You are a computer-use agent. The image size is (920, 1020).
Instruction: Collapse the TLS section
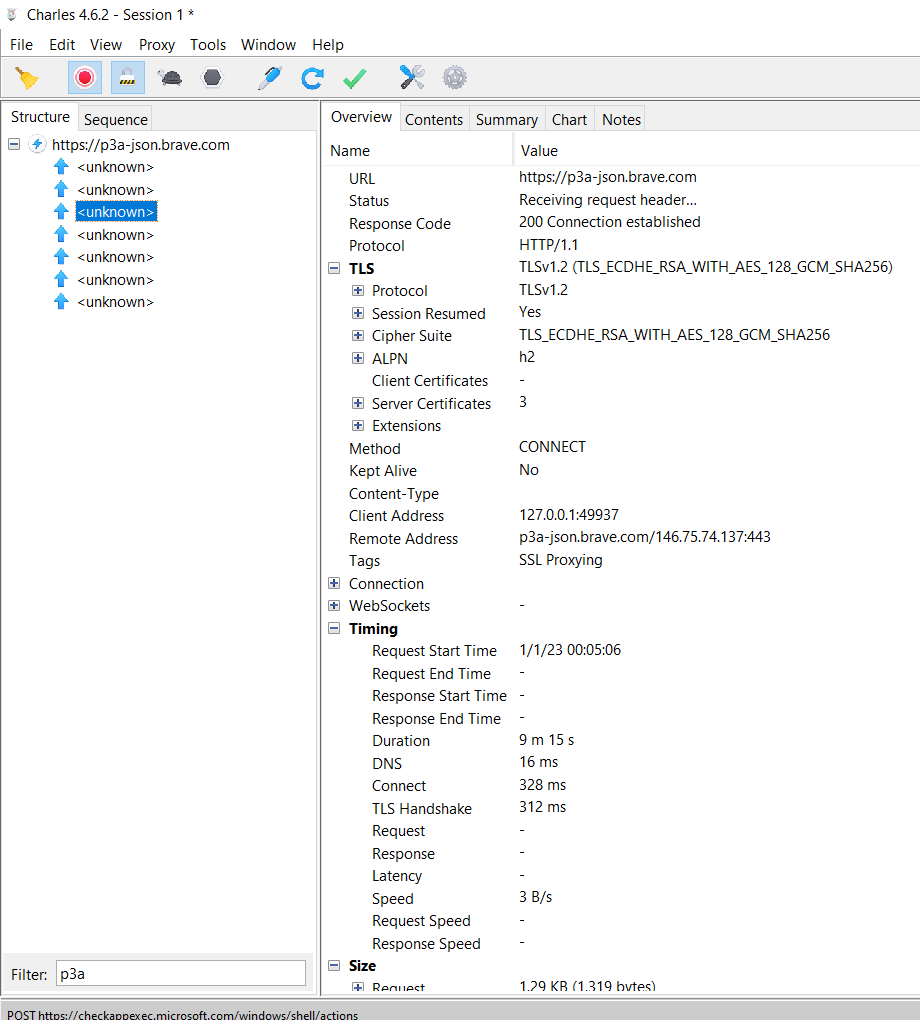[333, 267]
